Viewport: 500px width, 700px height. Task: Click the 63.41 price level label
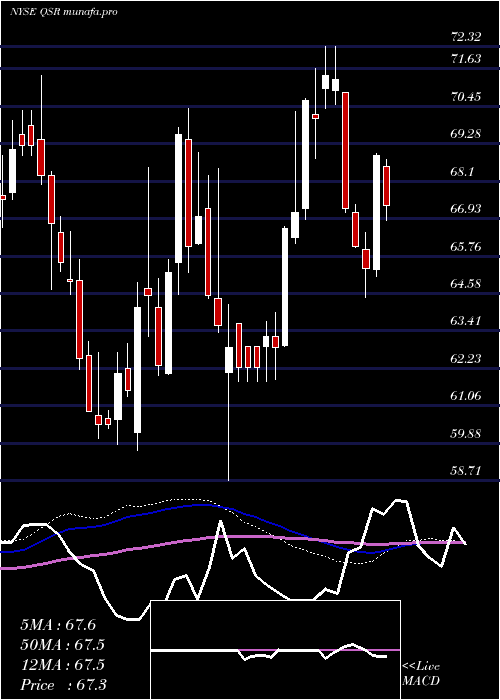point(466,321)
